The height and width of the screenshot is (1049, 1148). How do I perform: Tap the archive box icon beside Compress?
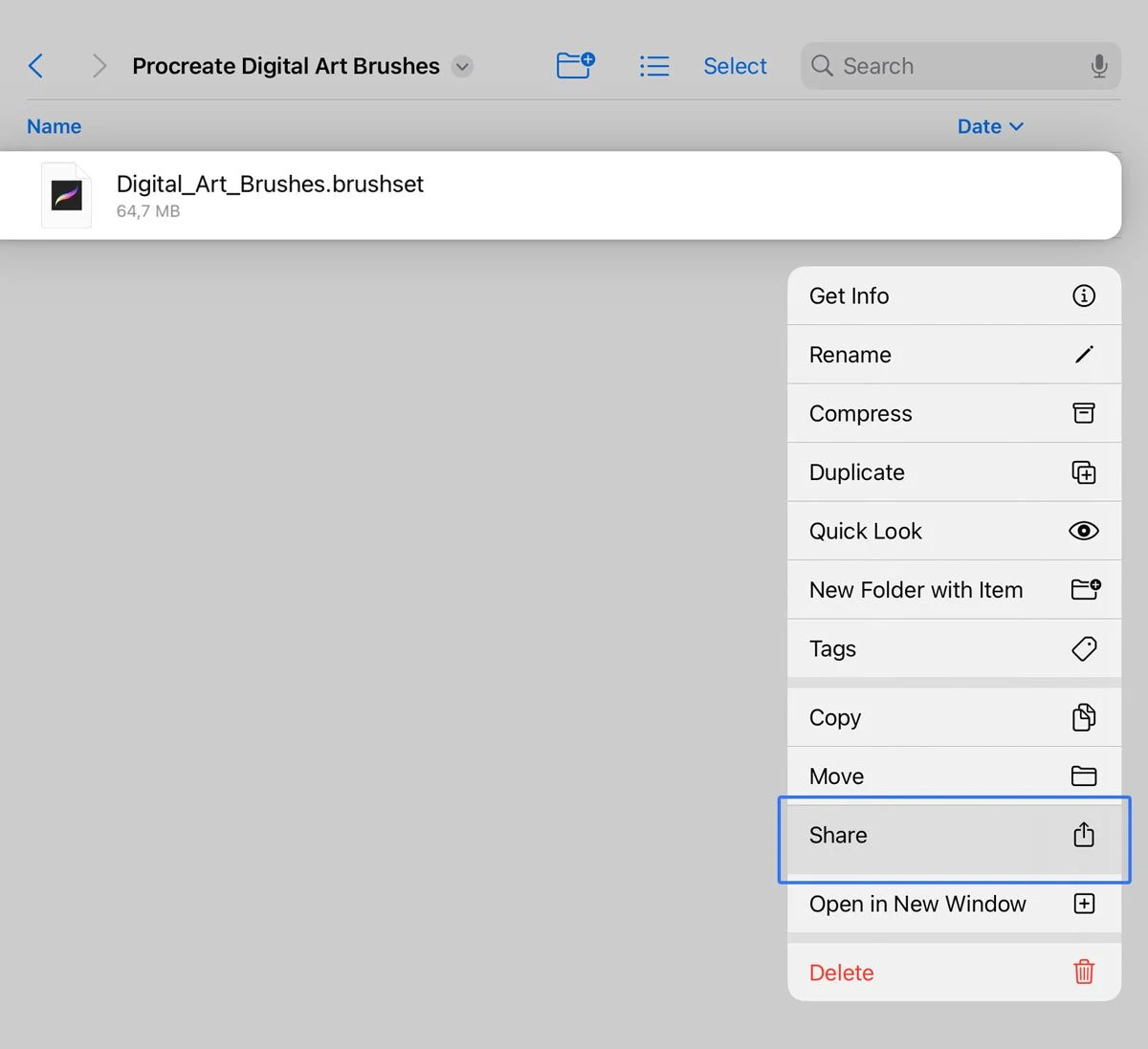tap(1084, 413)
